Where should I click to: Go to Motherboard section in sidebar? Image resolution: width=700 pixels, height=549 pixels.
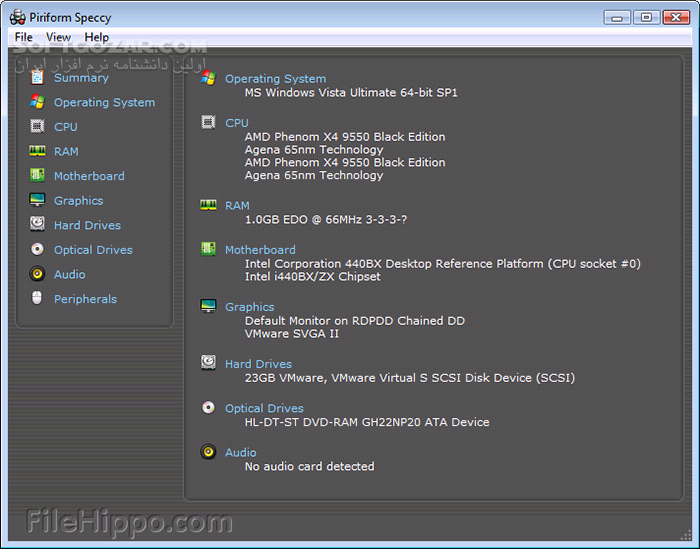[89, 176]
